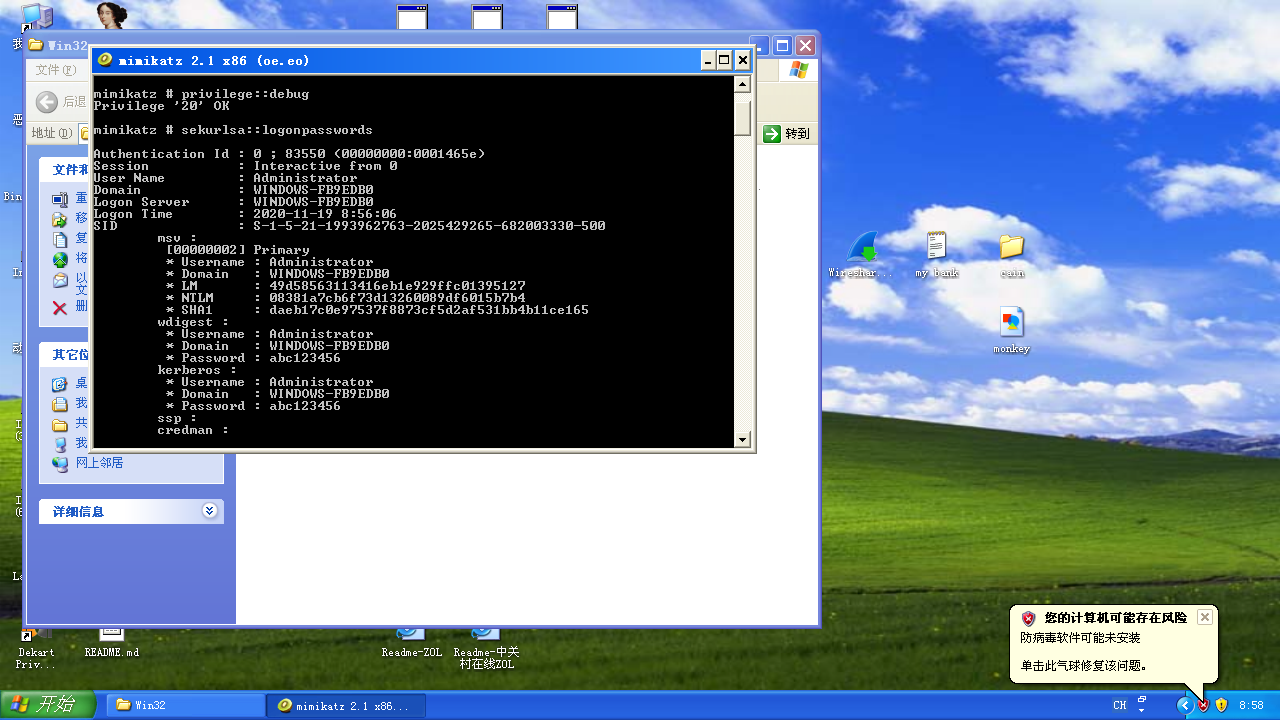Open the Start (开始) menu
This screenshot has height=720, width=1280.
pos(49,705)
